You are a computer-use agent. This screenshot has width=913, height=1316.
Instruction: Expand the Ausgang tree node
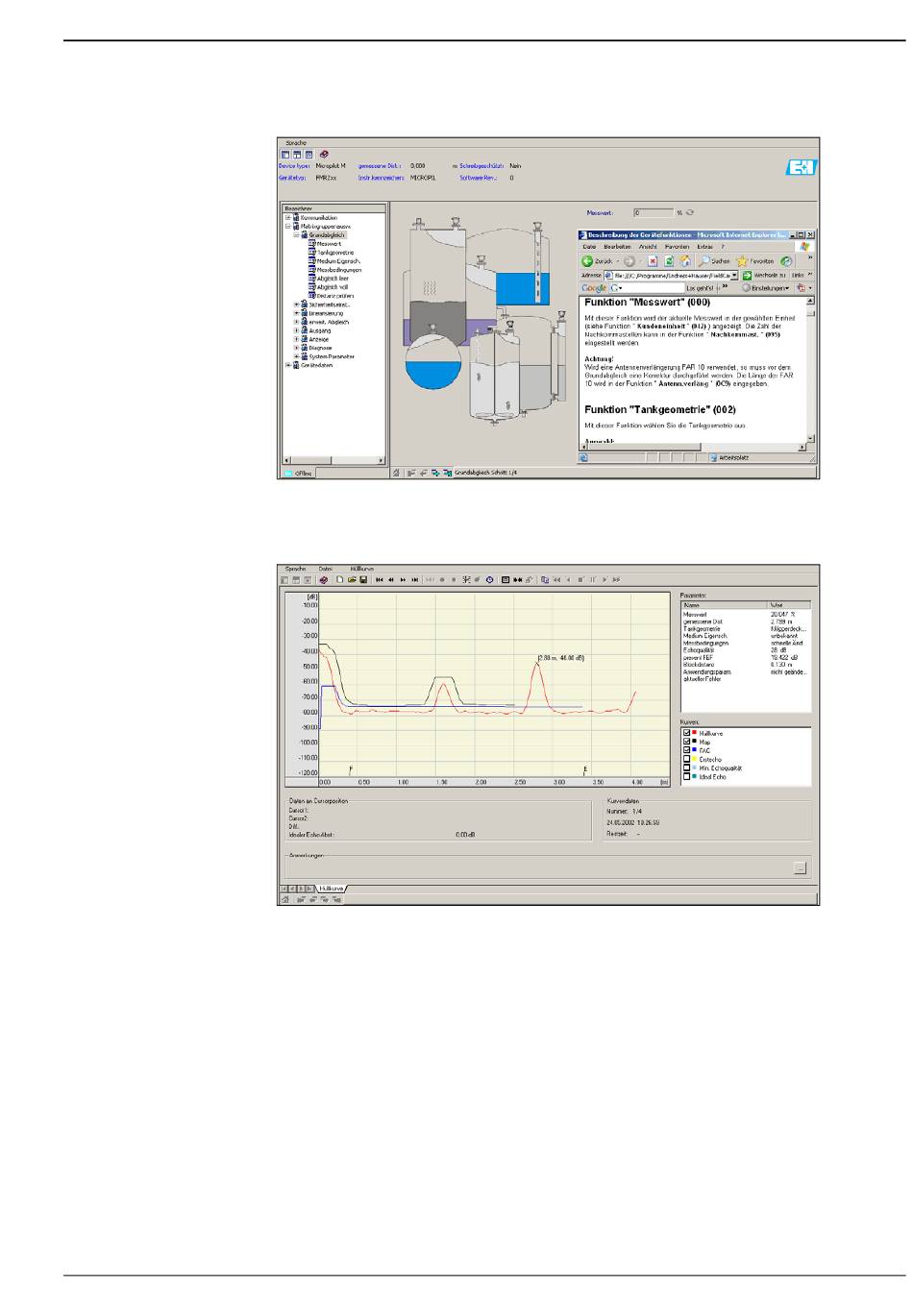pos(296,330)
